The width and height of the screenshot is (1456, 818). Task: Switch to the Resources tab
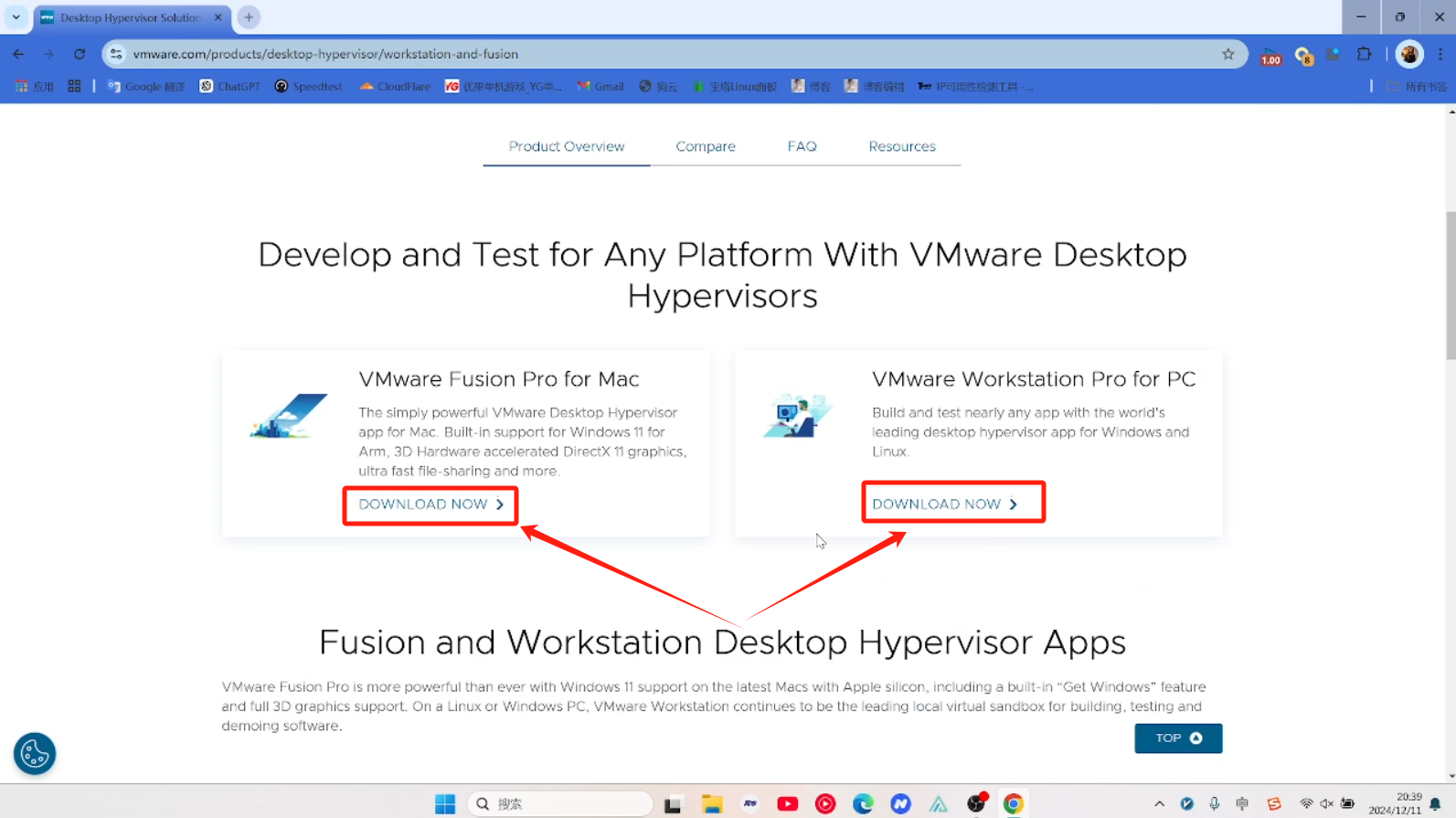[902, 146]
